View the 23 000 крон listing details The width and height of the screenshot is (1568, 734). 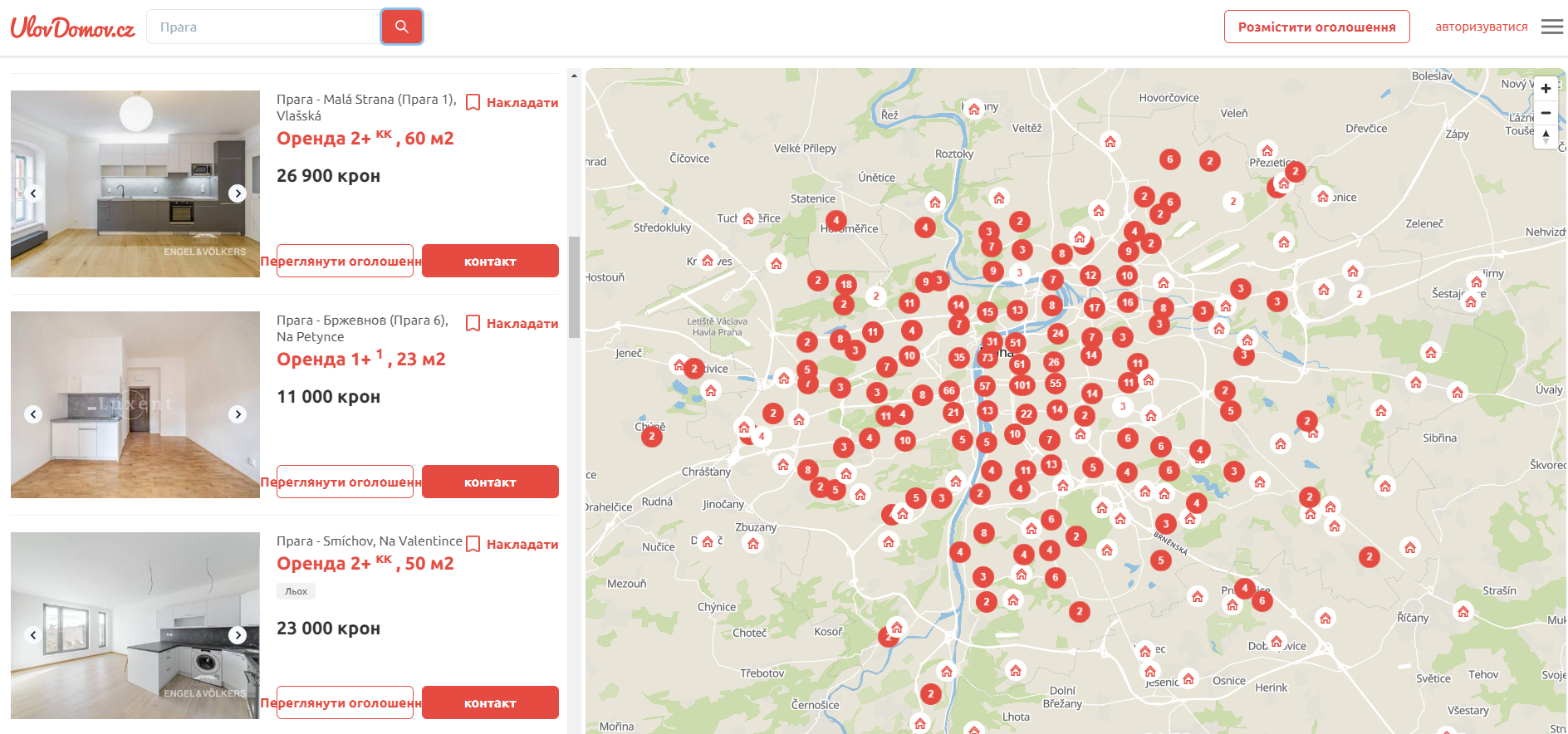click(345, 702)
